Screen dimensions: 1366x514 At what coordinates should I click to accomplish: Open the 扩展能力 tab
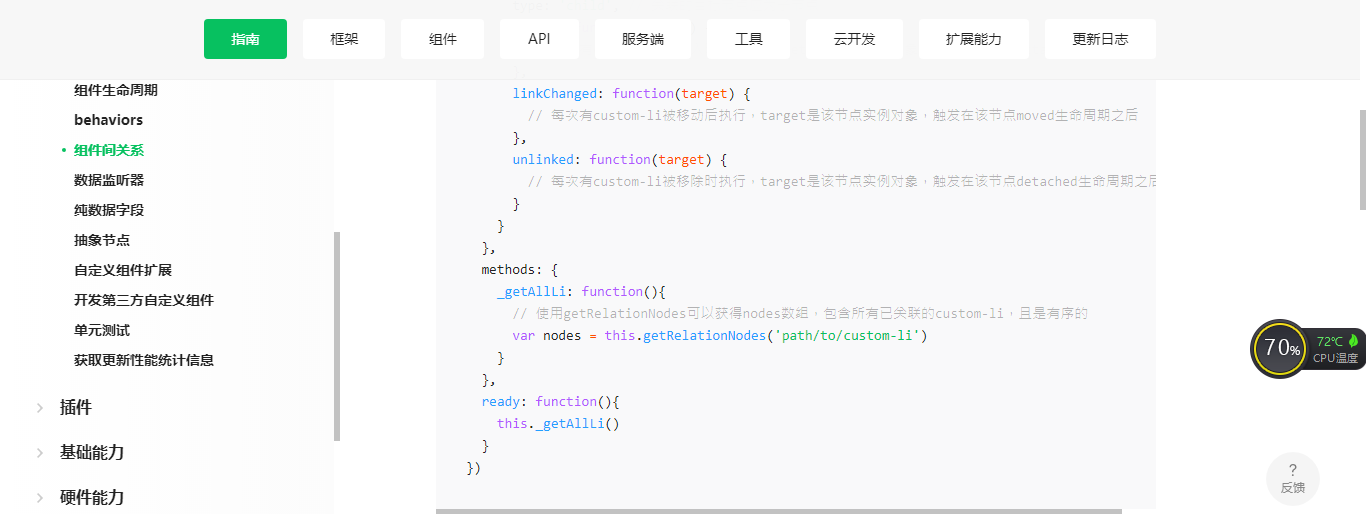point(973,39)
